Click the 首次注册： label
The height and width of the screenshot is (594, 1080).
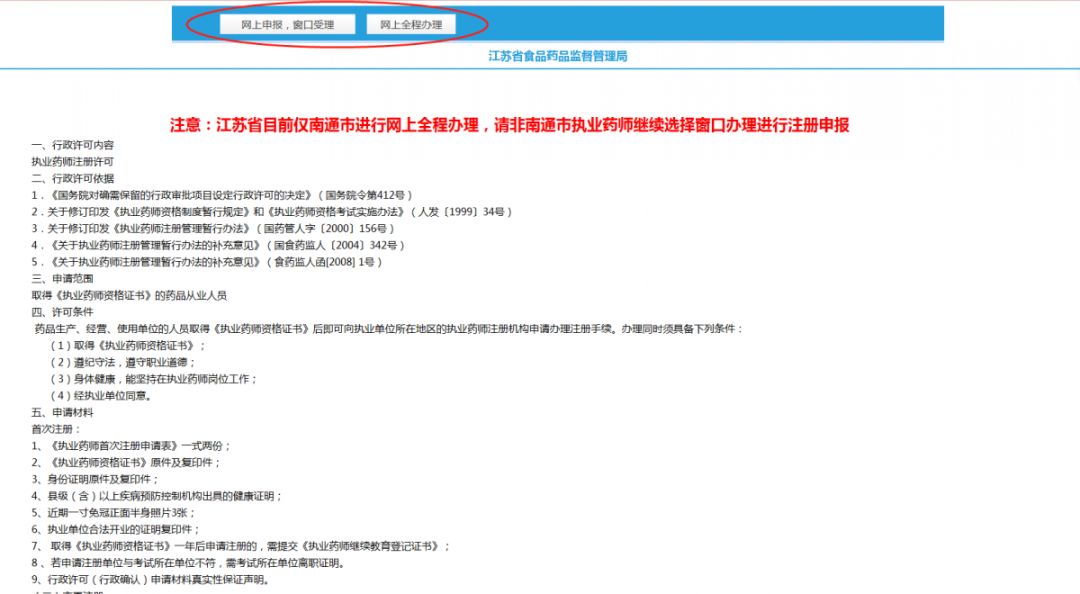[x=56, y=429]
